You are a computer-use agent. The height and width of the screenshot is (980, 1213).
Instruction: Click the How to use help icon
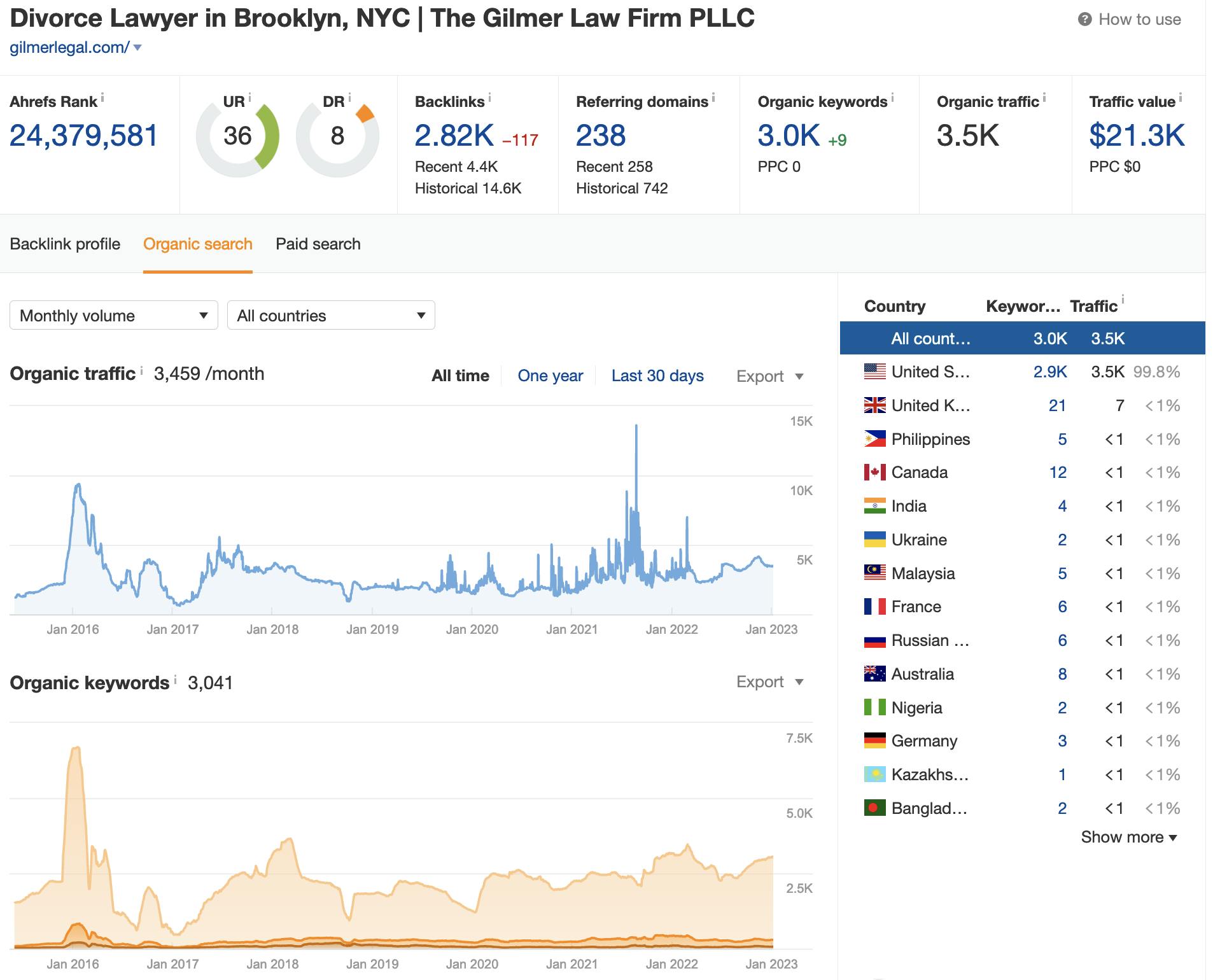1084,20
